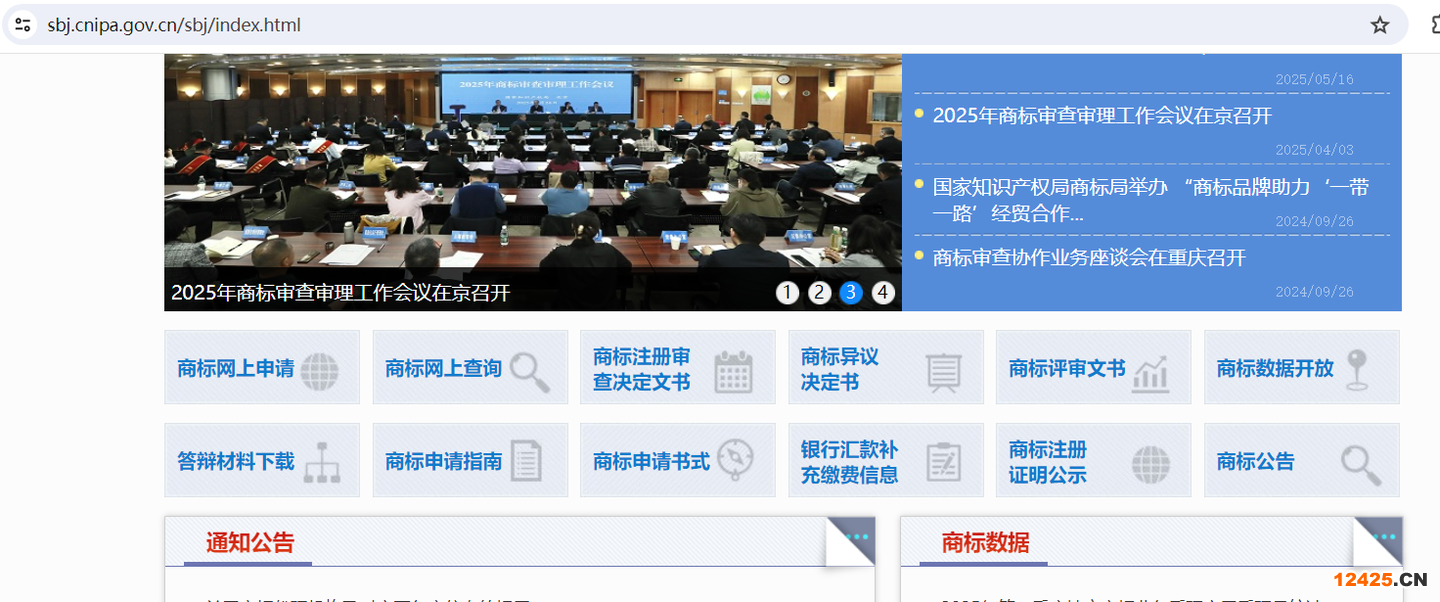This screenshot has width=1440, height=602.
Task: Click the compass icon beside 商标申请书式
Action: click(x=735, y=460)
